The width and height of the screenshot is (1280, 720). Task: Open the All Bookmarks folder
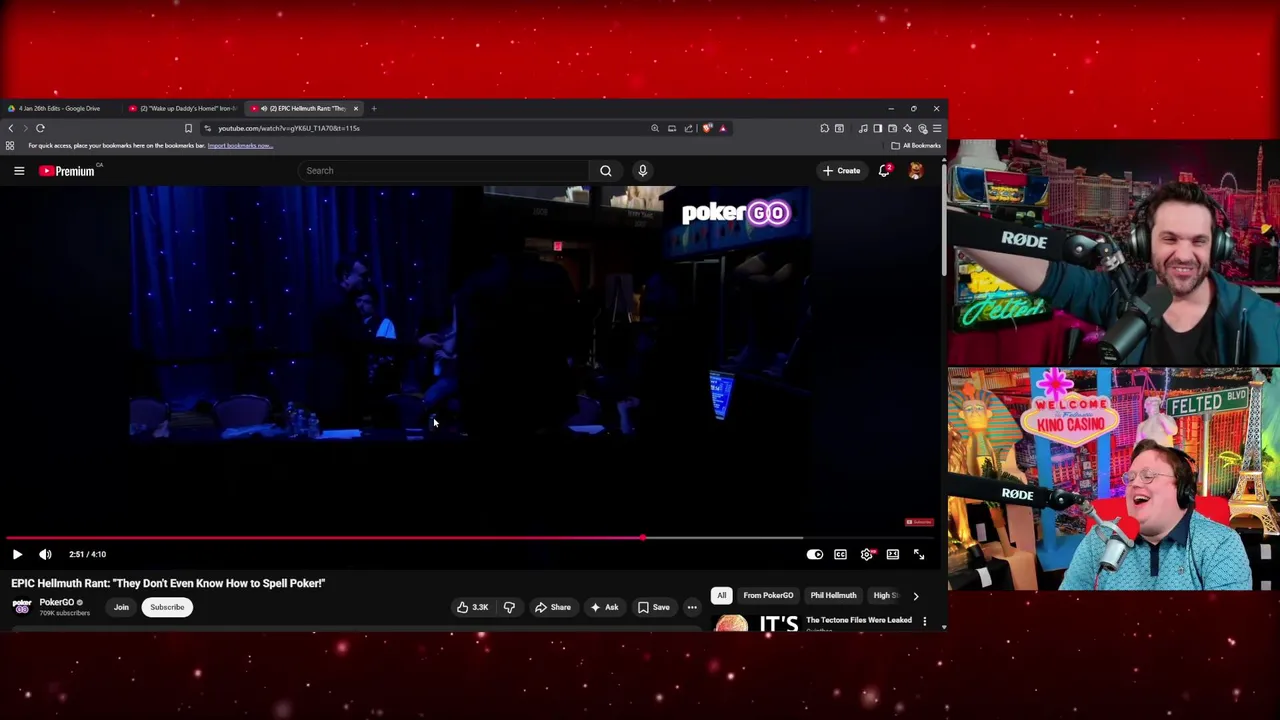[916, 146]
